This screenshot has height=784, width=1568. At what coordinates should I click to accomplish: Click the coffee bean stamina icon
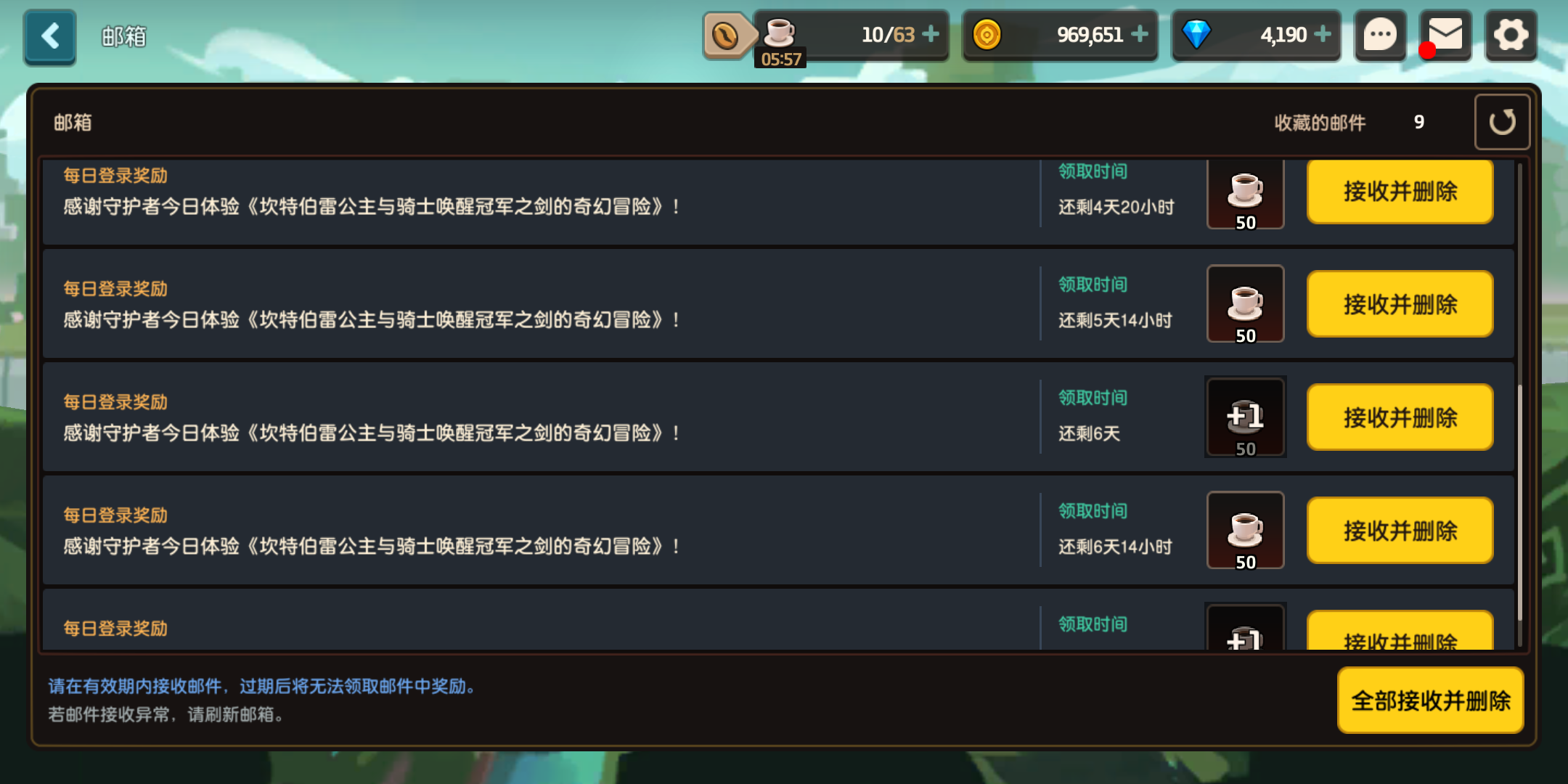(x=725, y=36)
